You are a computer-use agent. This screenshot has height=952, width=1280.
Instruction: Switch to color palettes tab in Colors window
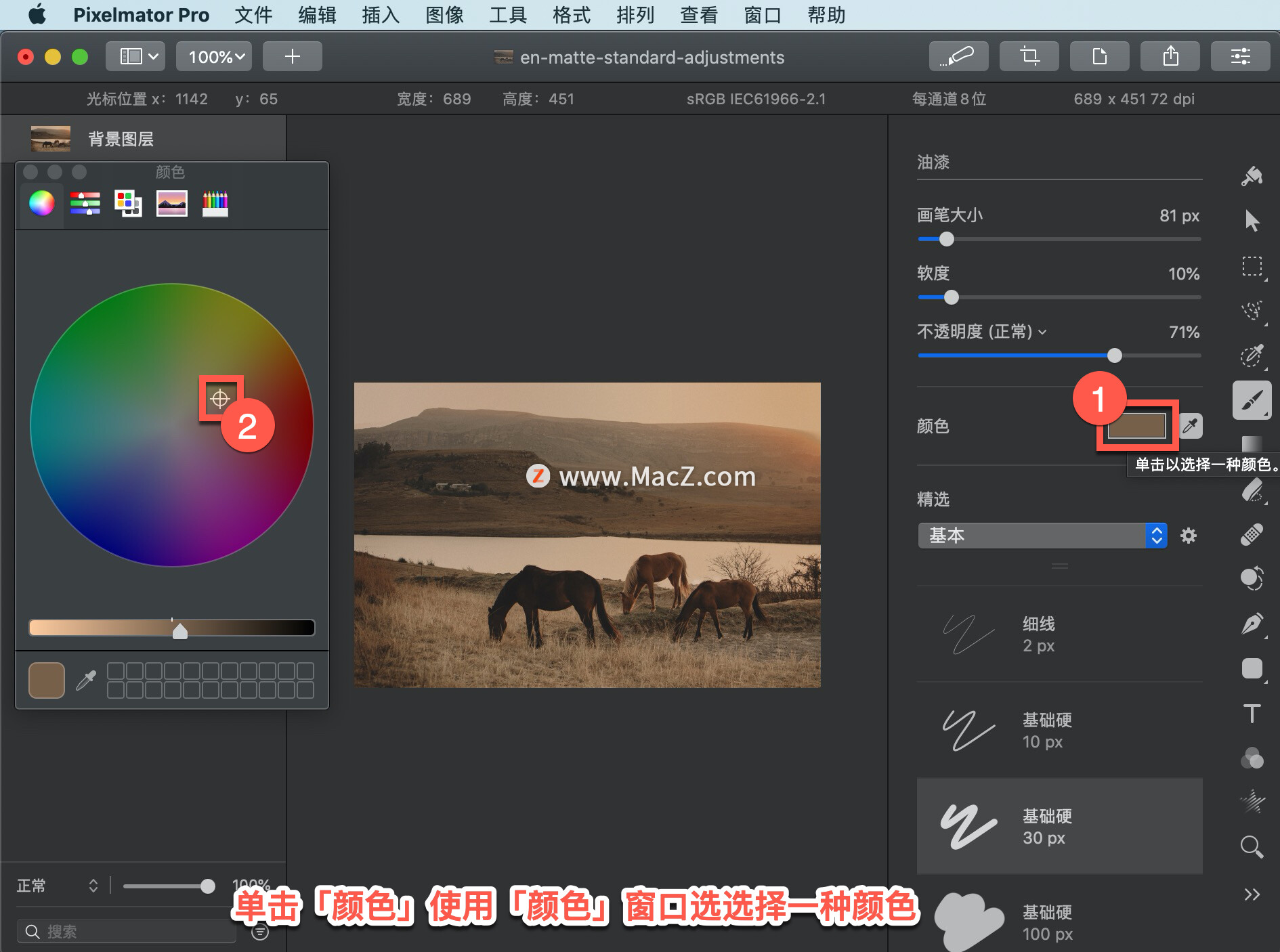pos(129,203)
